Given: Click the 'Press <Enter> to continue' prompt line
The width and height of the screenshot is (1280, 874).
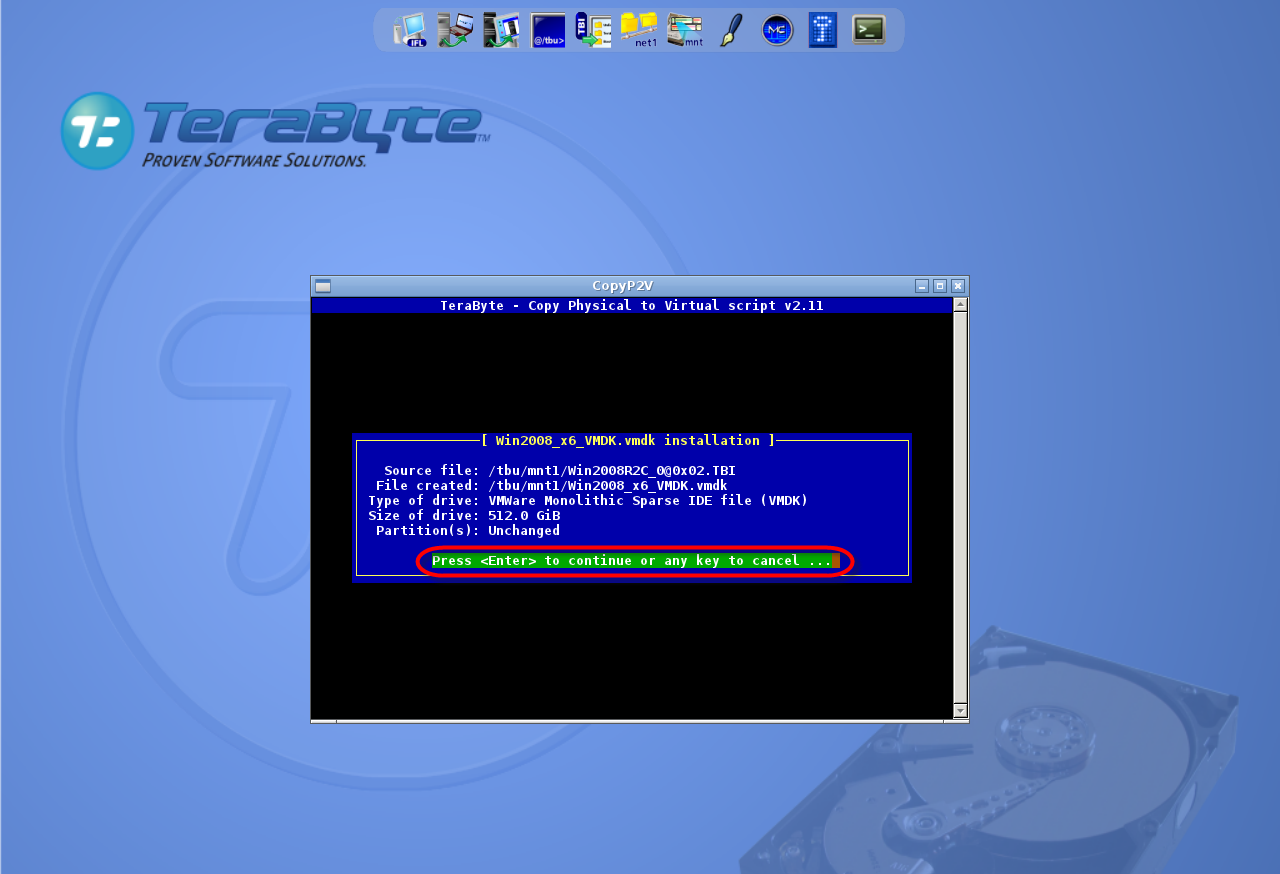Looking at the screenshot, I should (636, 561).
